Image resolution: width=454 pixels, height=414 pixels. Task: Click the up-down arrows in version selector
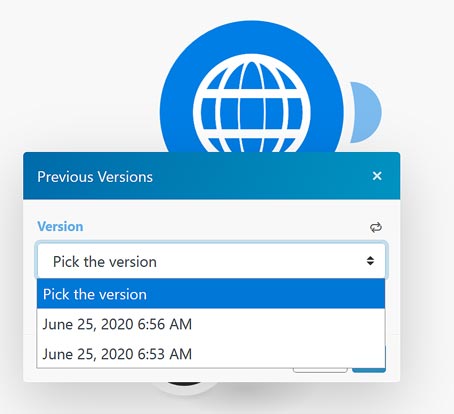pos(370,261)
